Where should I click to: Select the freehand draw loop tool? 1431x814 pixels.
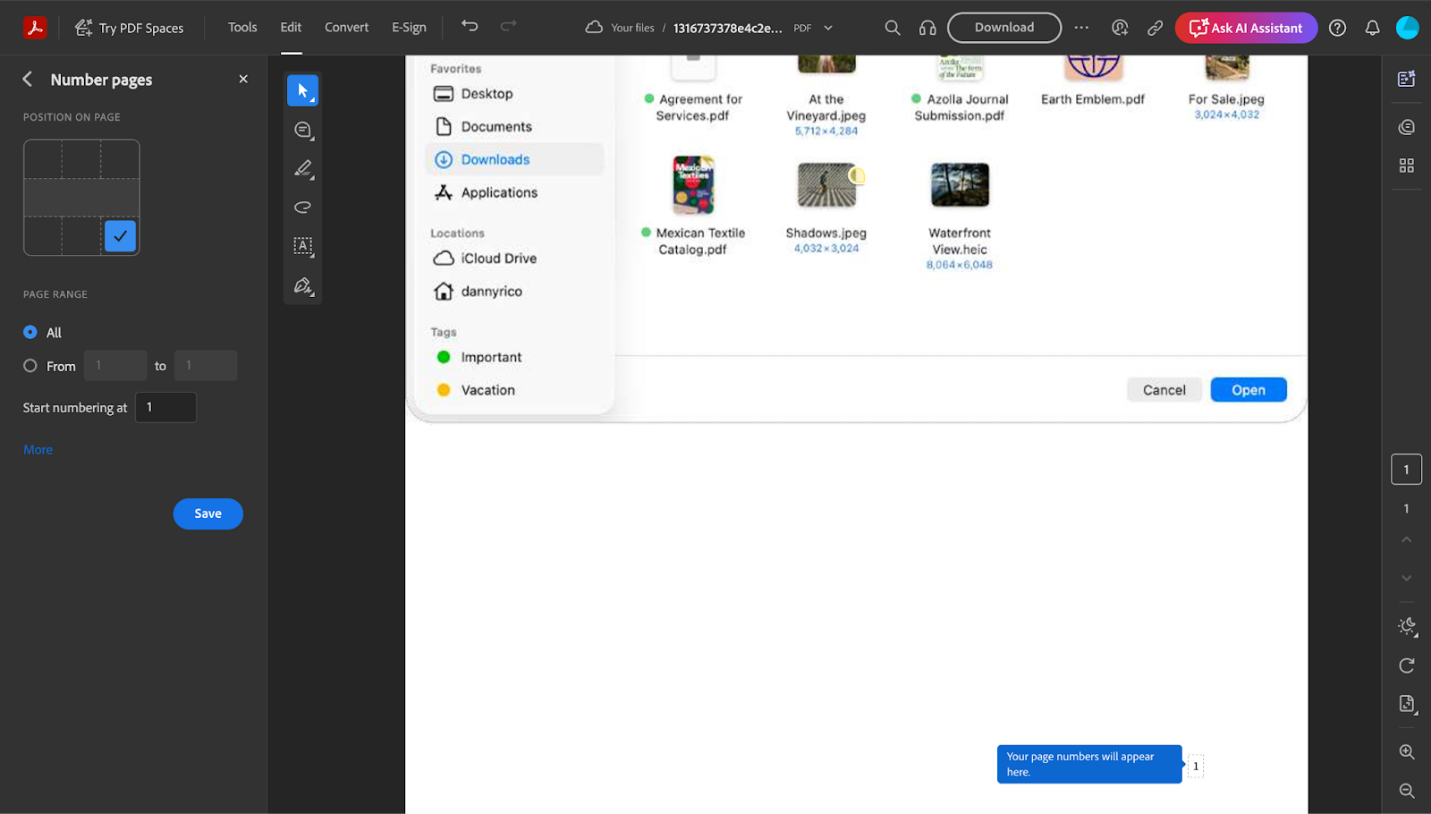pyautogui.click(x=303, y=207)
